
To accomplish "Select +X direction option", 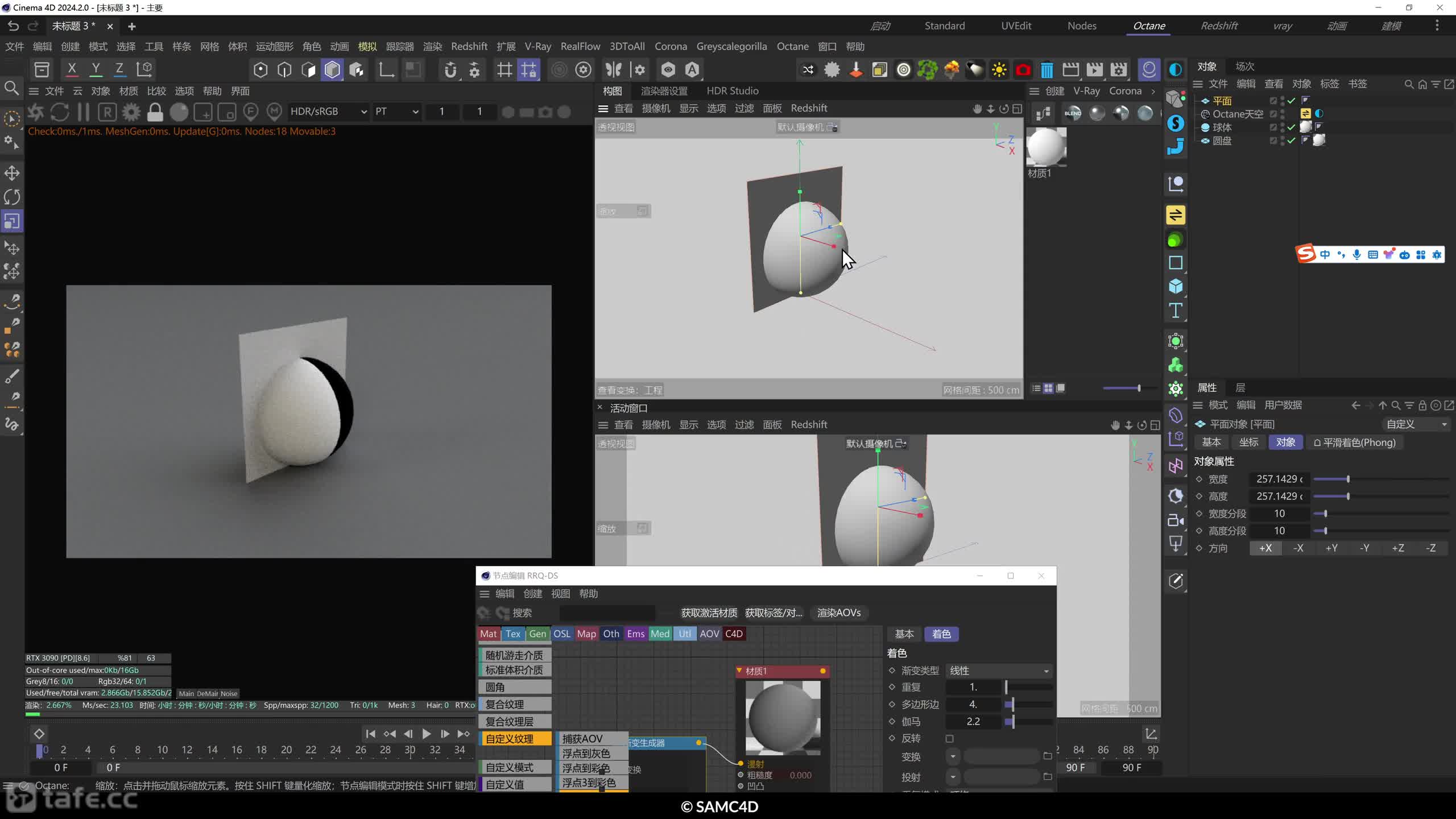I will 1265,548.
